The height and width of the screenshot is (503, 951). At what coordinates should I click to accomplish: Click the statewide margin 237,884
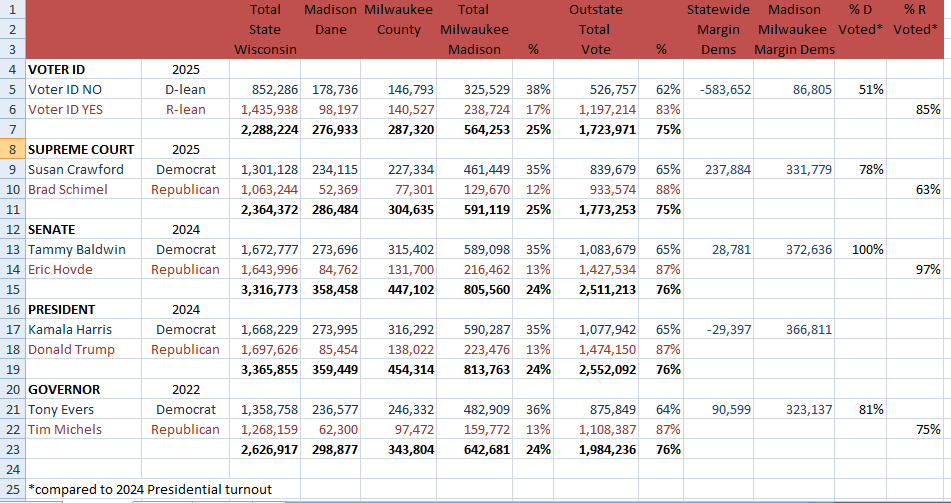pyautogui.click(x=719, y=169)
